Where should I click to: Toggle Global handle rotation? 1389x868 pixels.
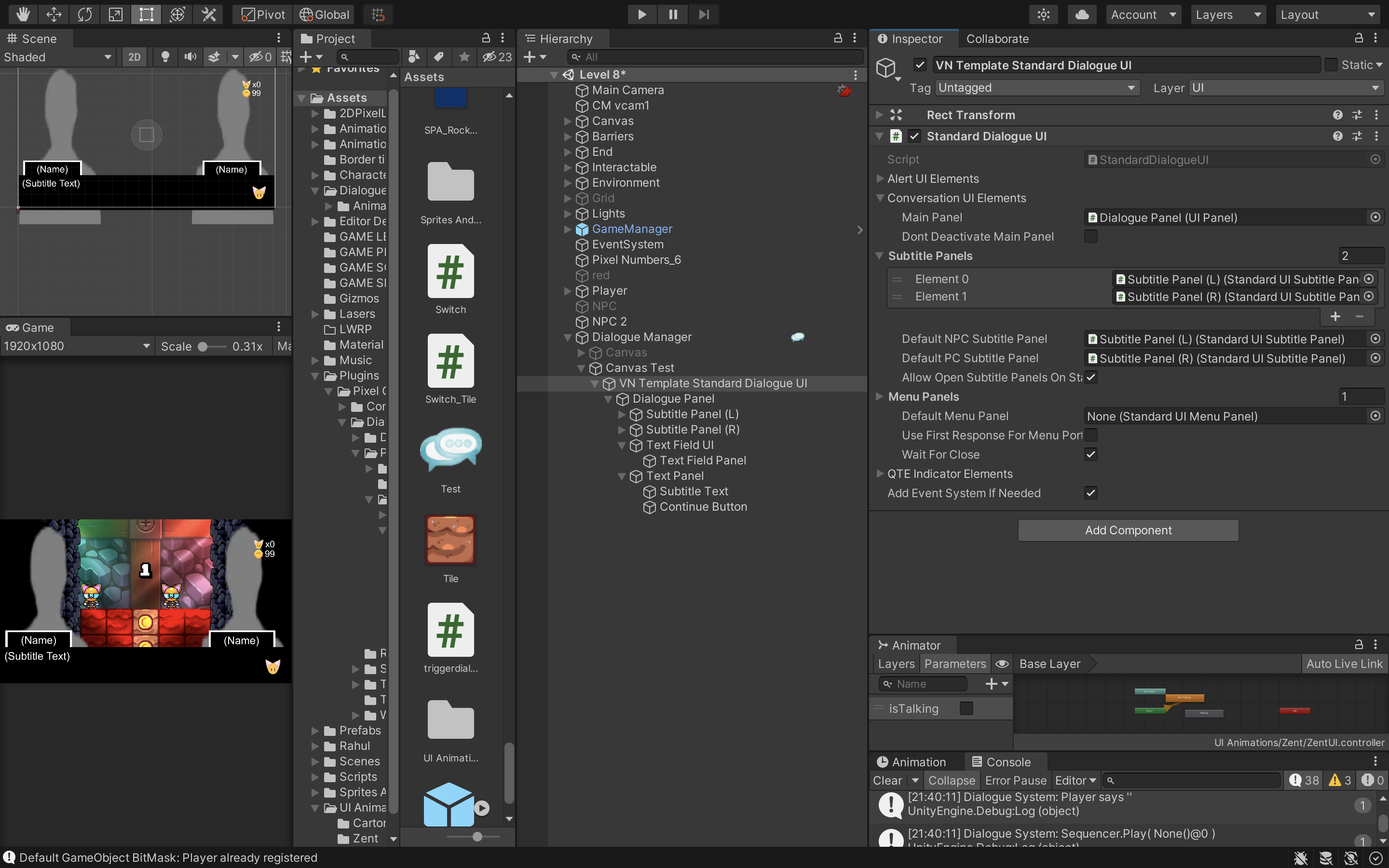[x=324, y=14]
